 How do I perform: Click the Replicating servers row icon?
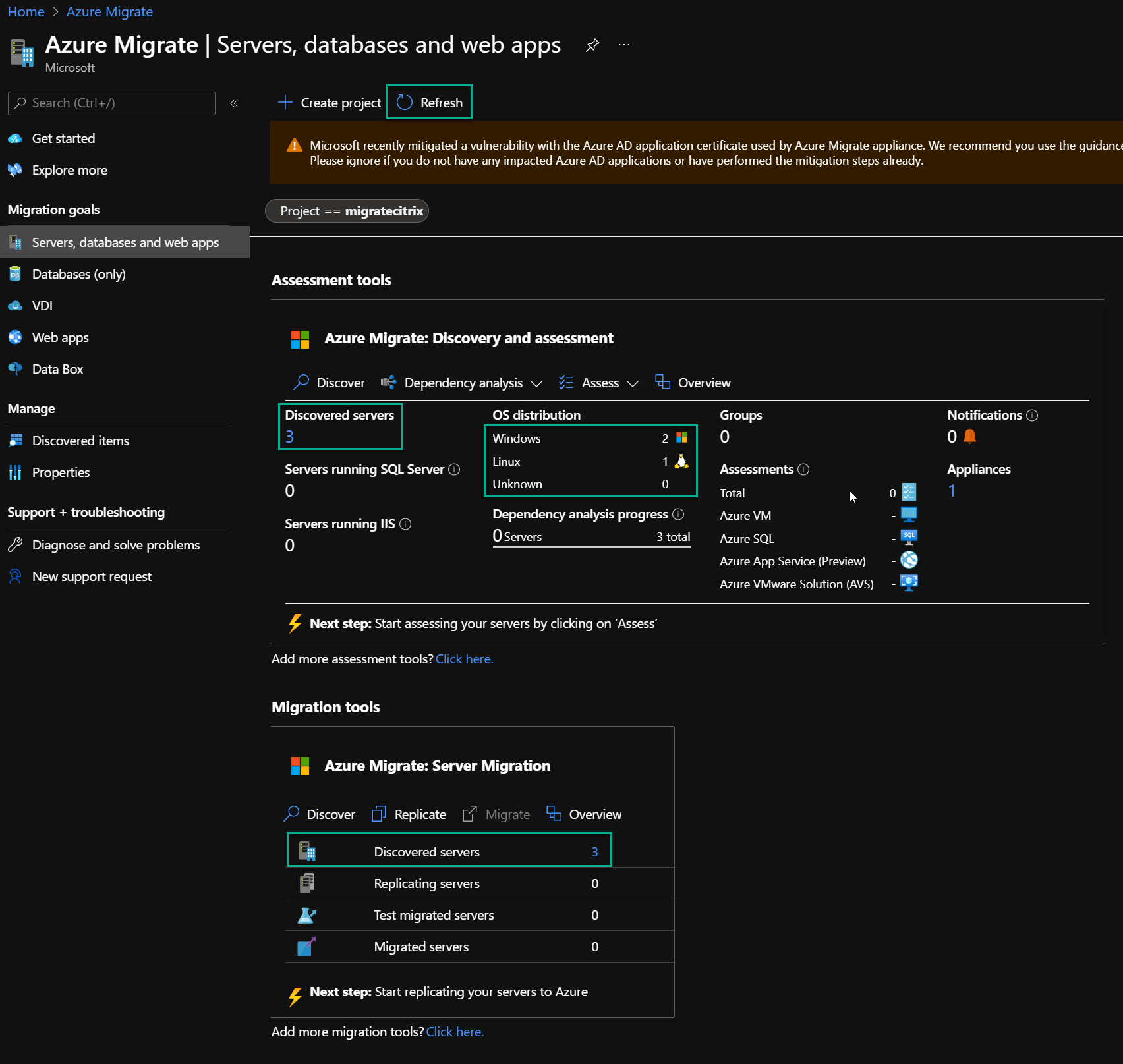[x=307, y=883]
